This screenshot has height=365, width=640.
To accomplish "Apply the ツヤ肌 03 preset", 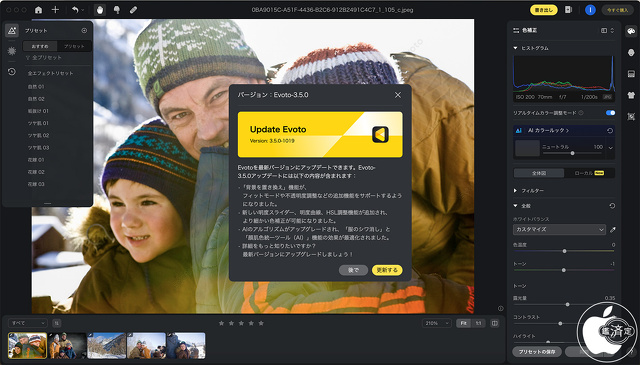I will point(38,148).
